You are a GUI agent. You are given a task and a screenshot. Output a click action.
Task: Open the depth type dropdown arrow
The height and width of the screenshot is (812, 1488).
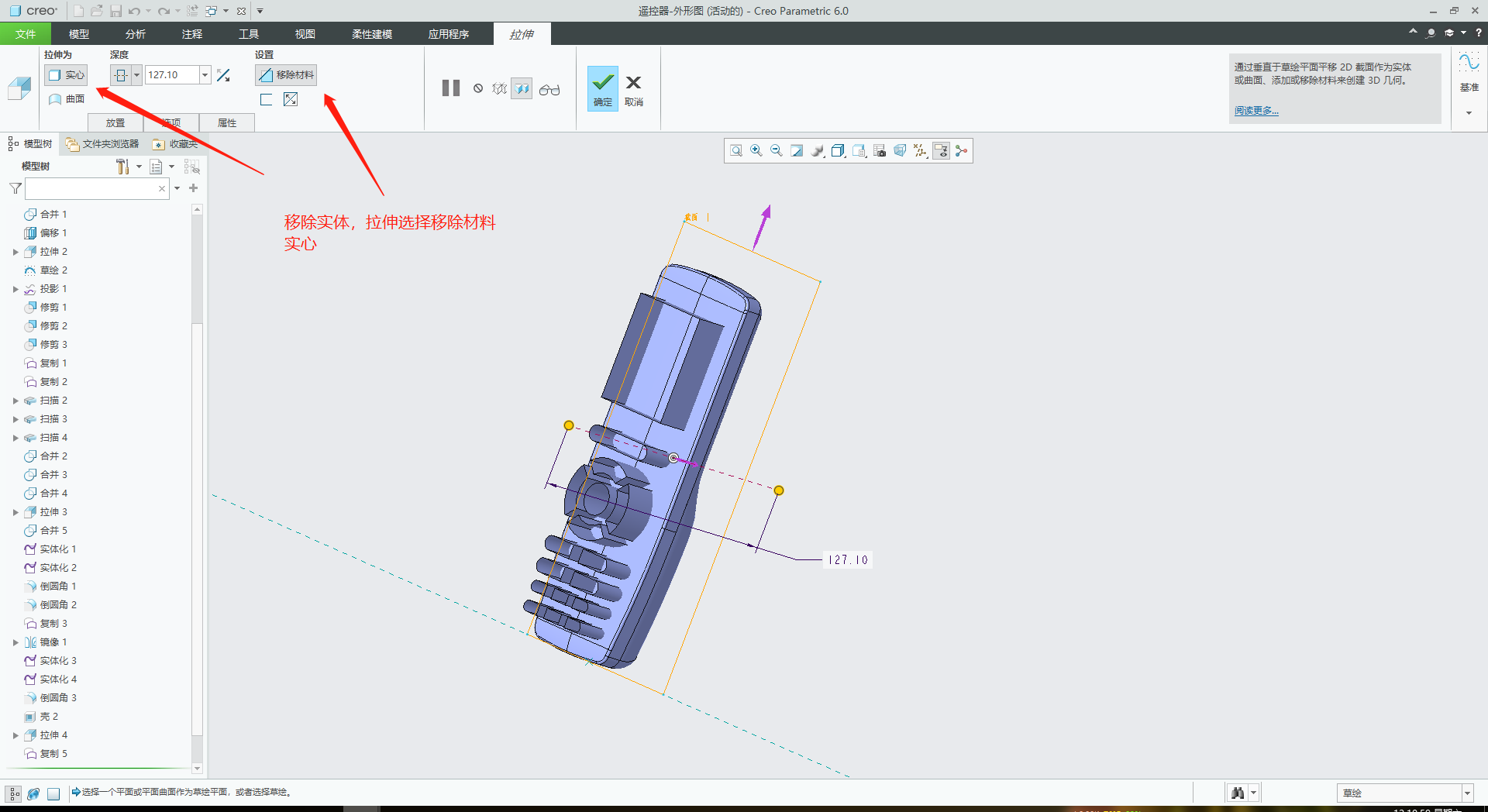136,75
